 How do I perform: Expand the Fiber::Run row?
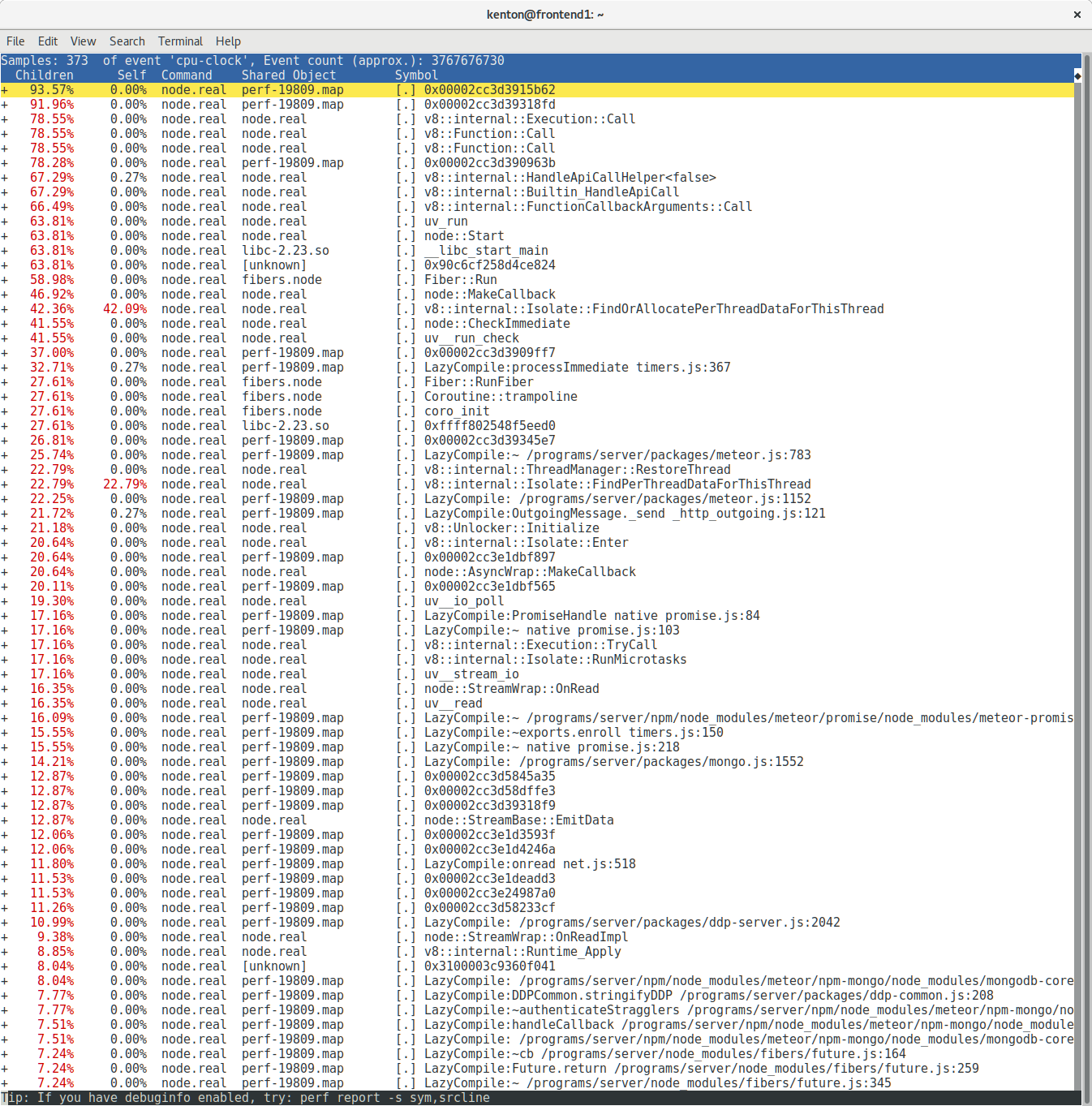(5, 280)
